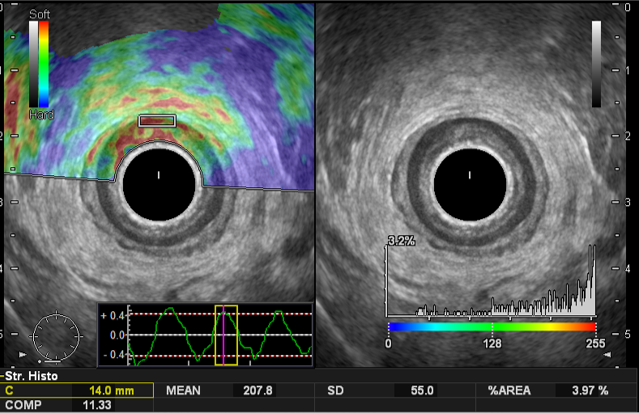Select the rectangular ROI box on the elastogram
The height and width of the screenshot is (413, 639).
(x=156, y=121)
